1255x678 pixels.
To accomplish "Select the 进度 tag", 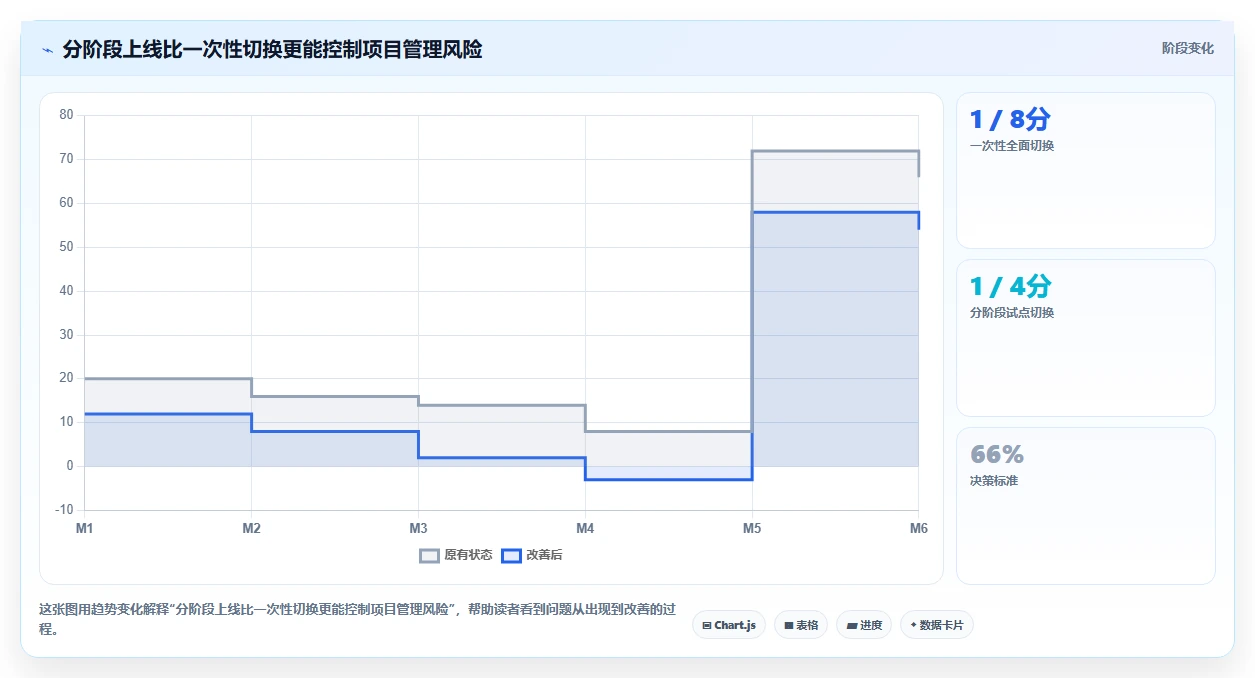I will [864, 625].
